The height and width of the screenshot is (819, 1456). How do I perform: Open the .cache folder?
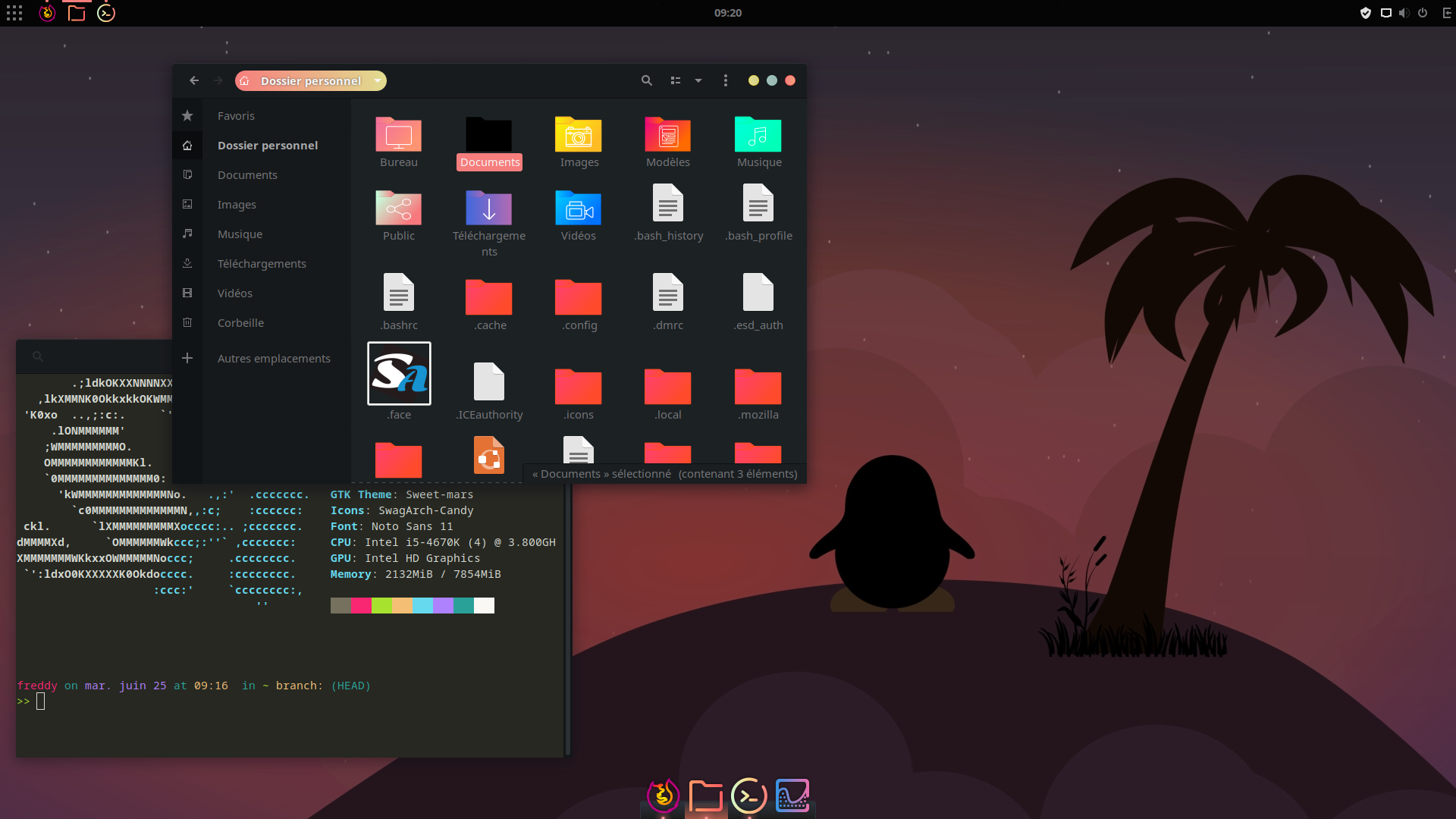(x=489, y=297)
